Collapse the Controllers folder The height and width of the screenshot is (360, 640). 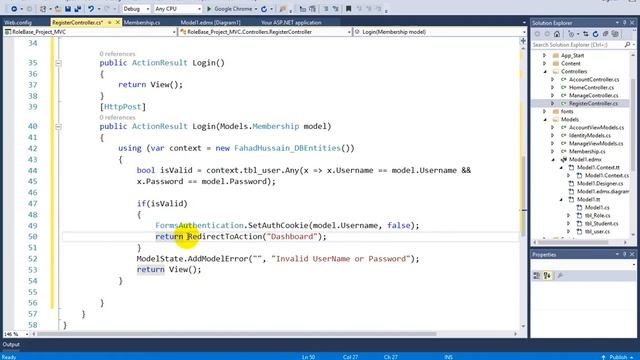(x=545, y=71)
